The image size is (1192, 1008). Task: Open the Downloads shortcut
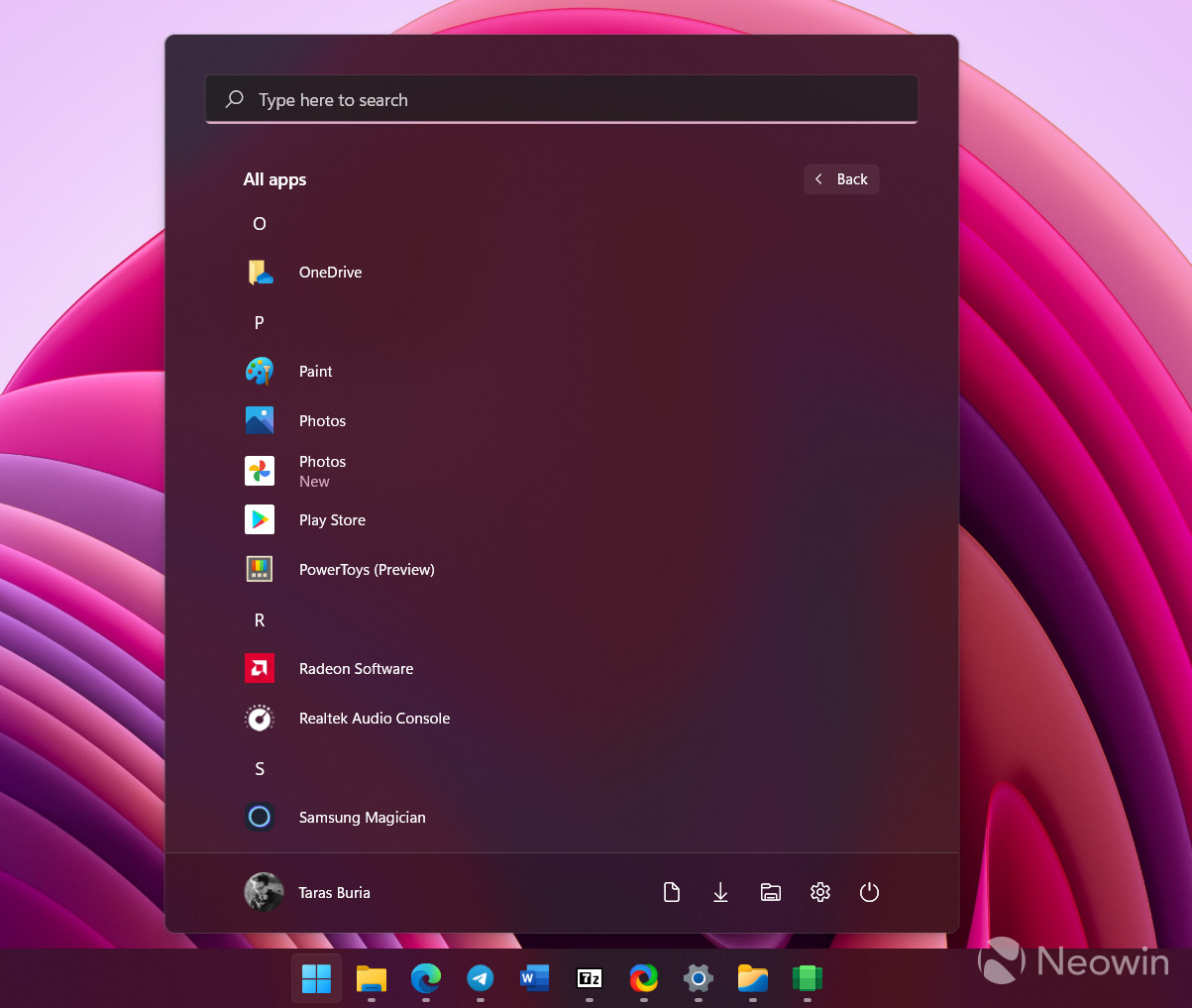[720, 892]
